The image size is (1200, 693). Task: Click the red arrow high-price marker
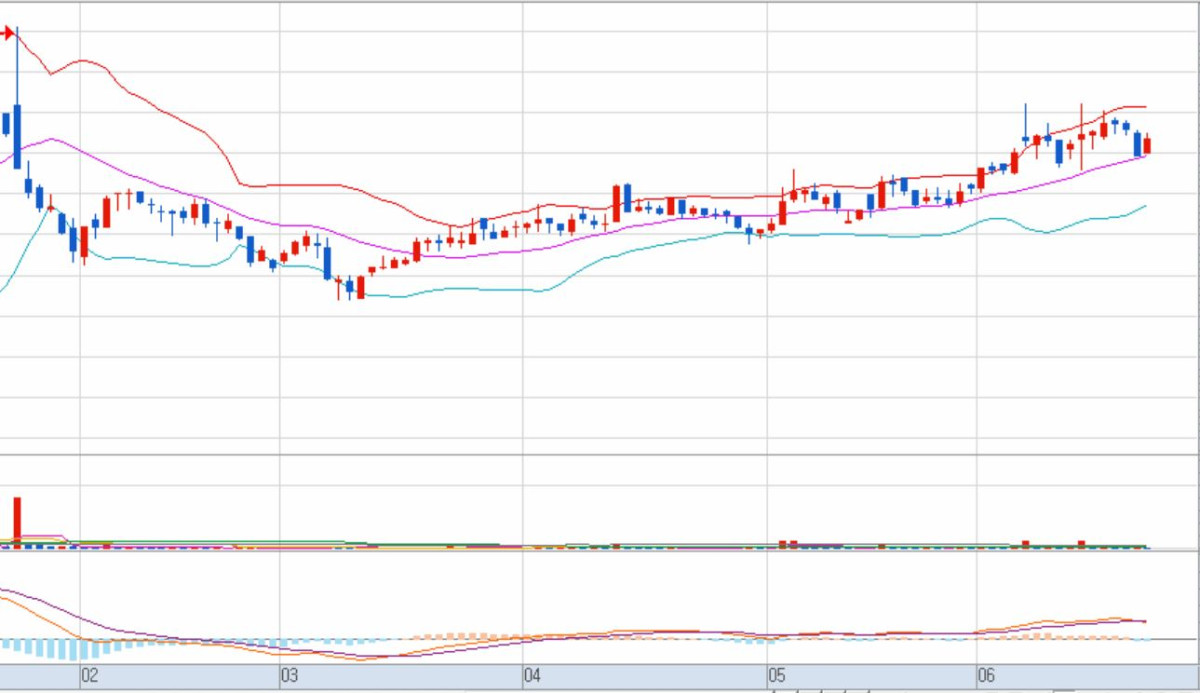click(x=7, y=34)
